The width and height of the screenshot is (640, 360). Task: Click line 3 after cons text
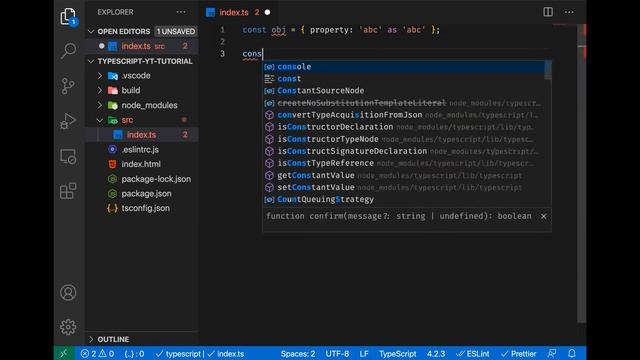[x=263, y=54]
